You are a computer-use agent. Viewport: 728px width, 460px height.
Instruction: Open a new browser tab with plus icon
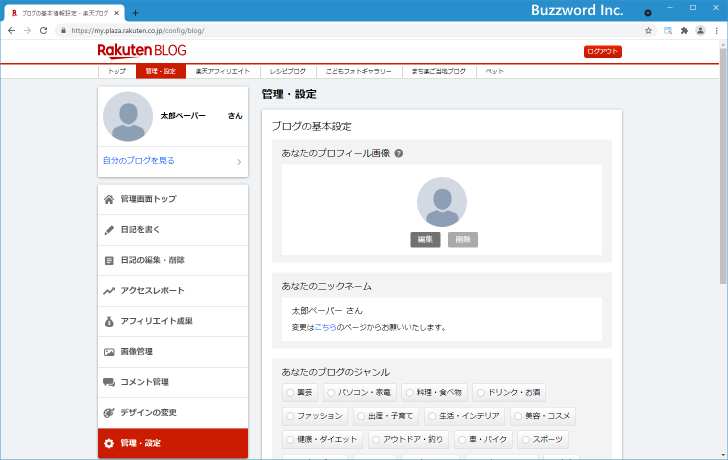click(x=135, y=13)
